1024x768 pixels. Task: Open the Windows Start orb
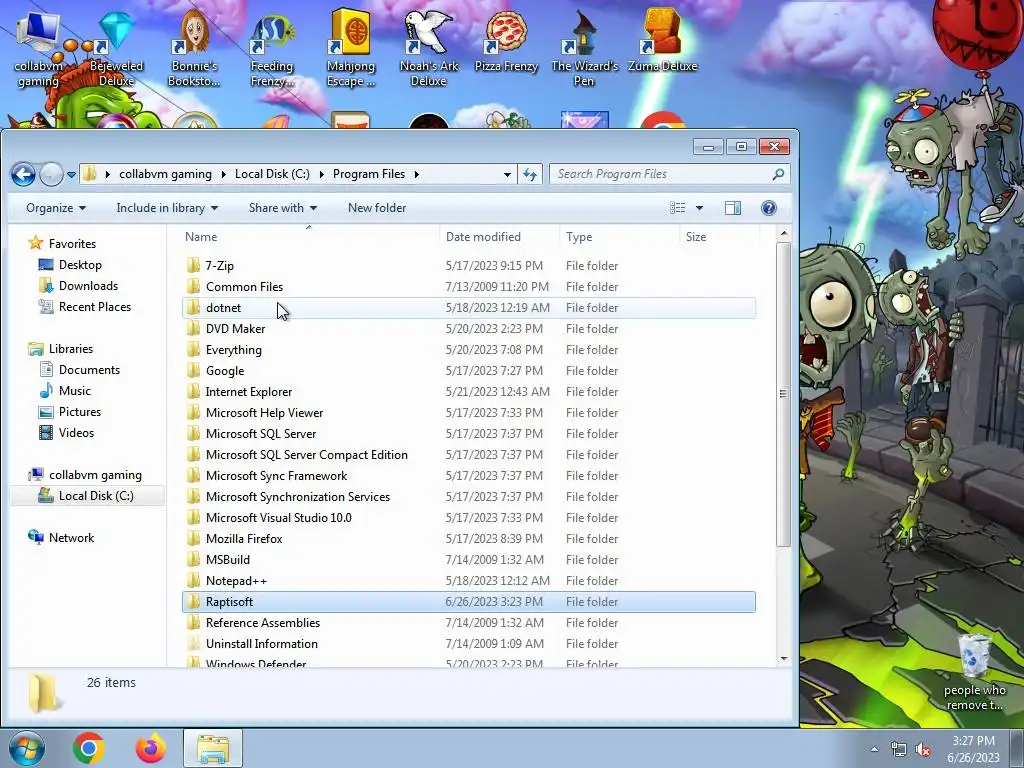click(x=26, y=748)
